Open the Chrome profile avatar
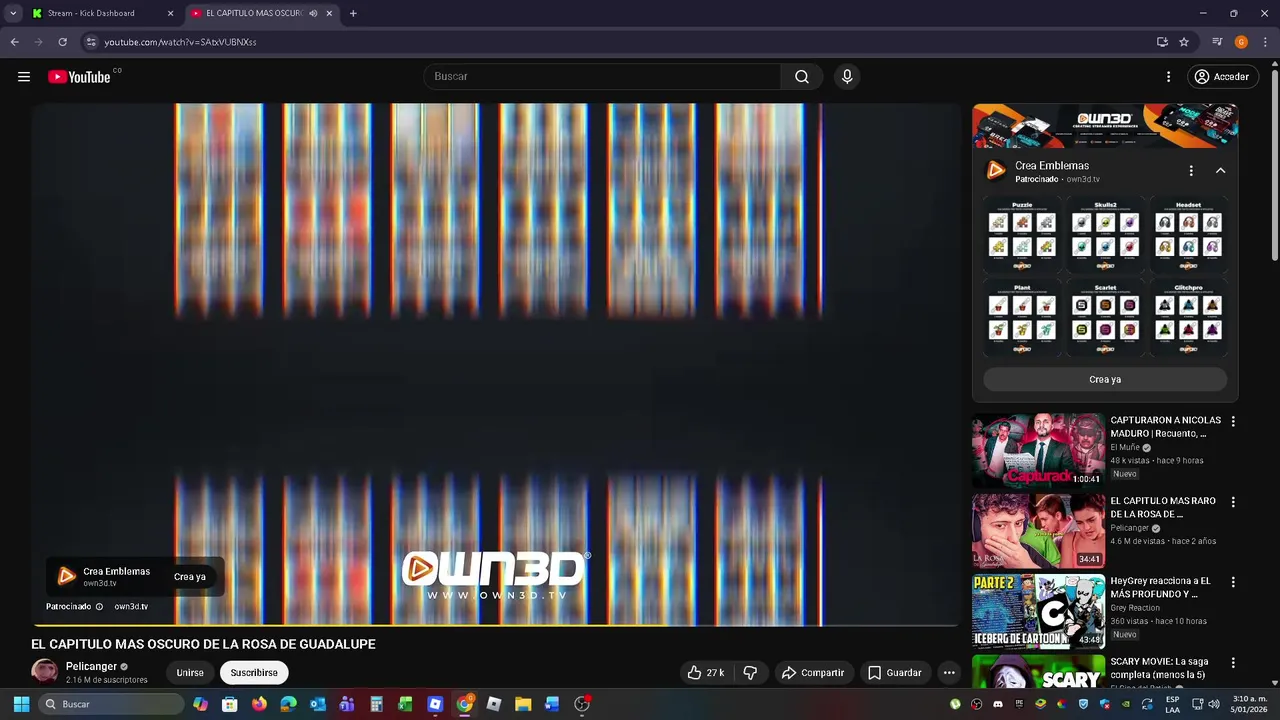1280x720 pixels. pyautogui.click(x=1241, y=42)
